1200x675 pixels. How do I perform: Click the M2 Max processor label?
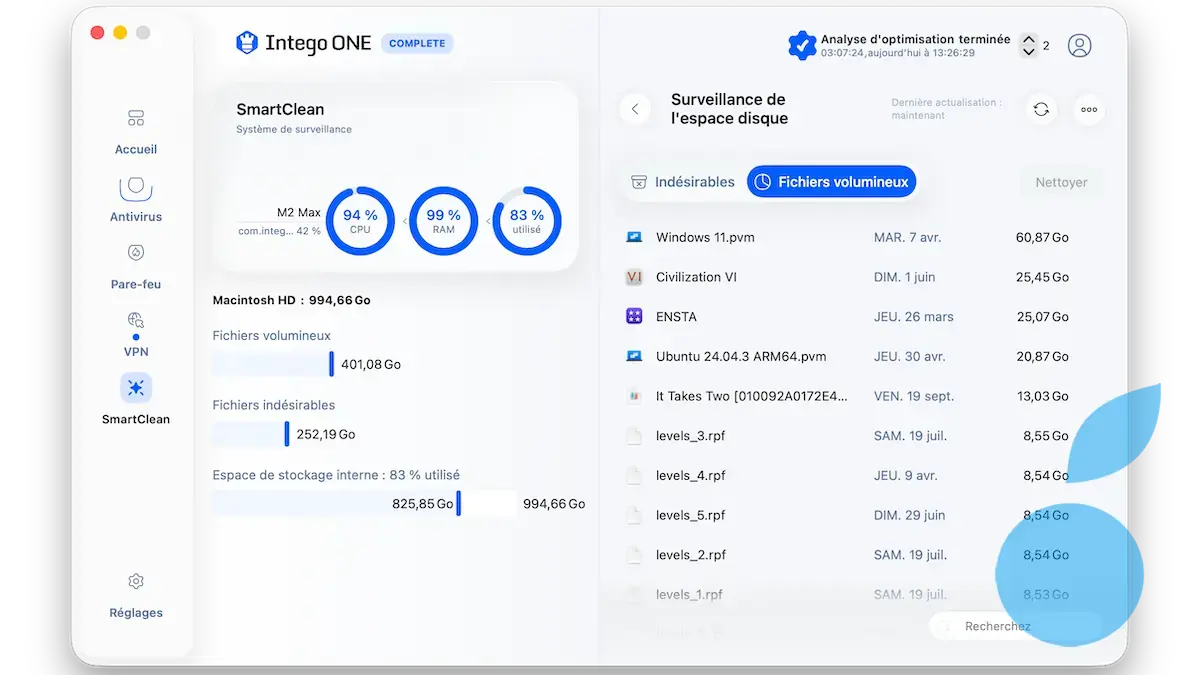[299, 213]
